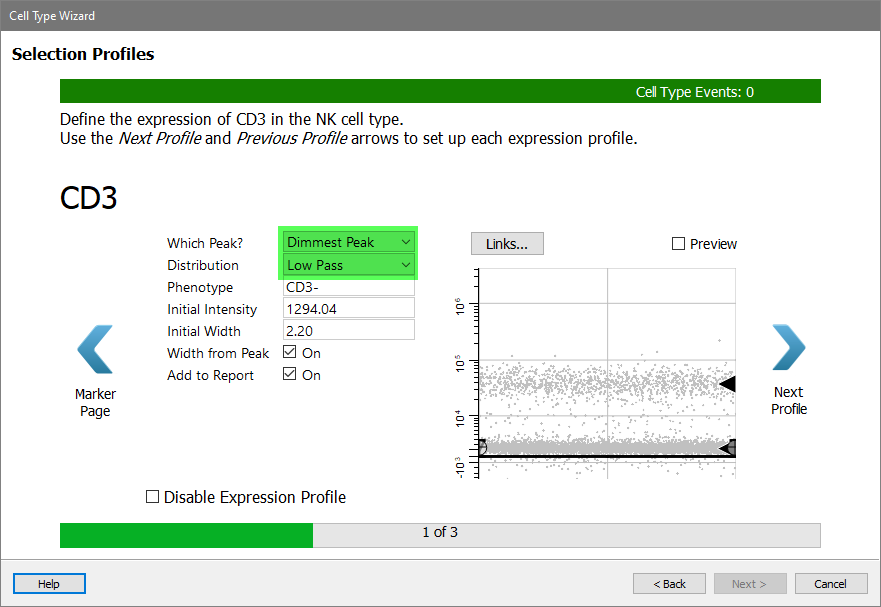Cancel the Cell Type Wizard
881x607 pixels.
pos(830,584)
